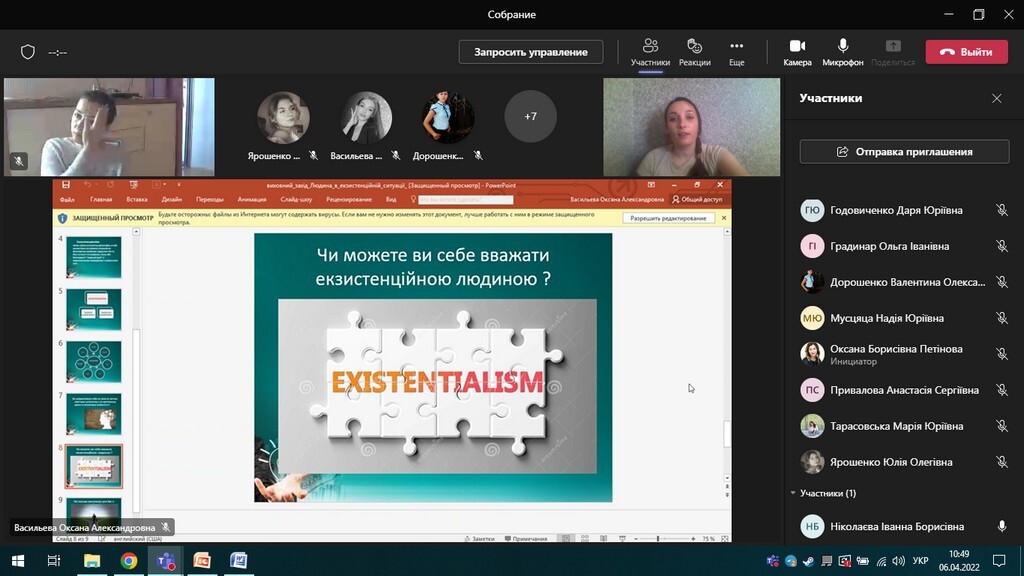Switch the УКР keyboard language indicator
The height and width of the screenshot is (576, 1024).
[x=921, y=560]
